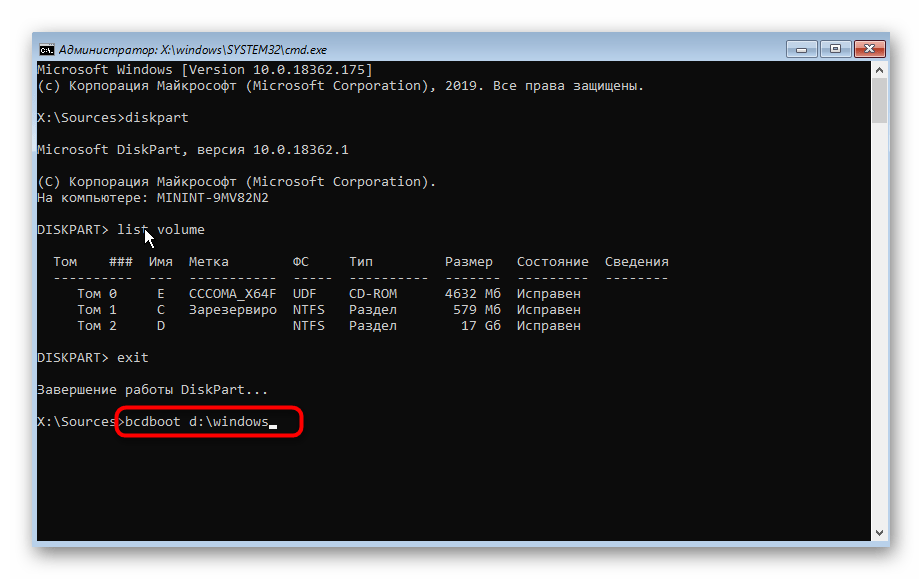Maximize the command prompt window
The height and width of the screenshot is (579, 922).
coord(836,48)
